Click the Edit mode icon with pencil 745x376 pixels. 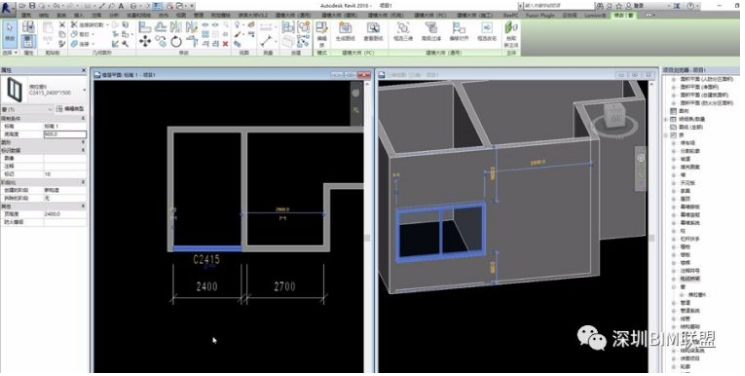(322, 28)
